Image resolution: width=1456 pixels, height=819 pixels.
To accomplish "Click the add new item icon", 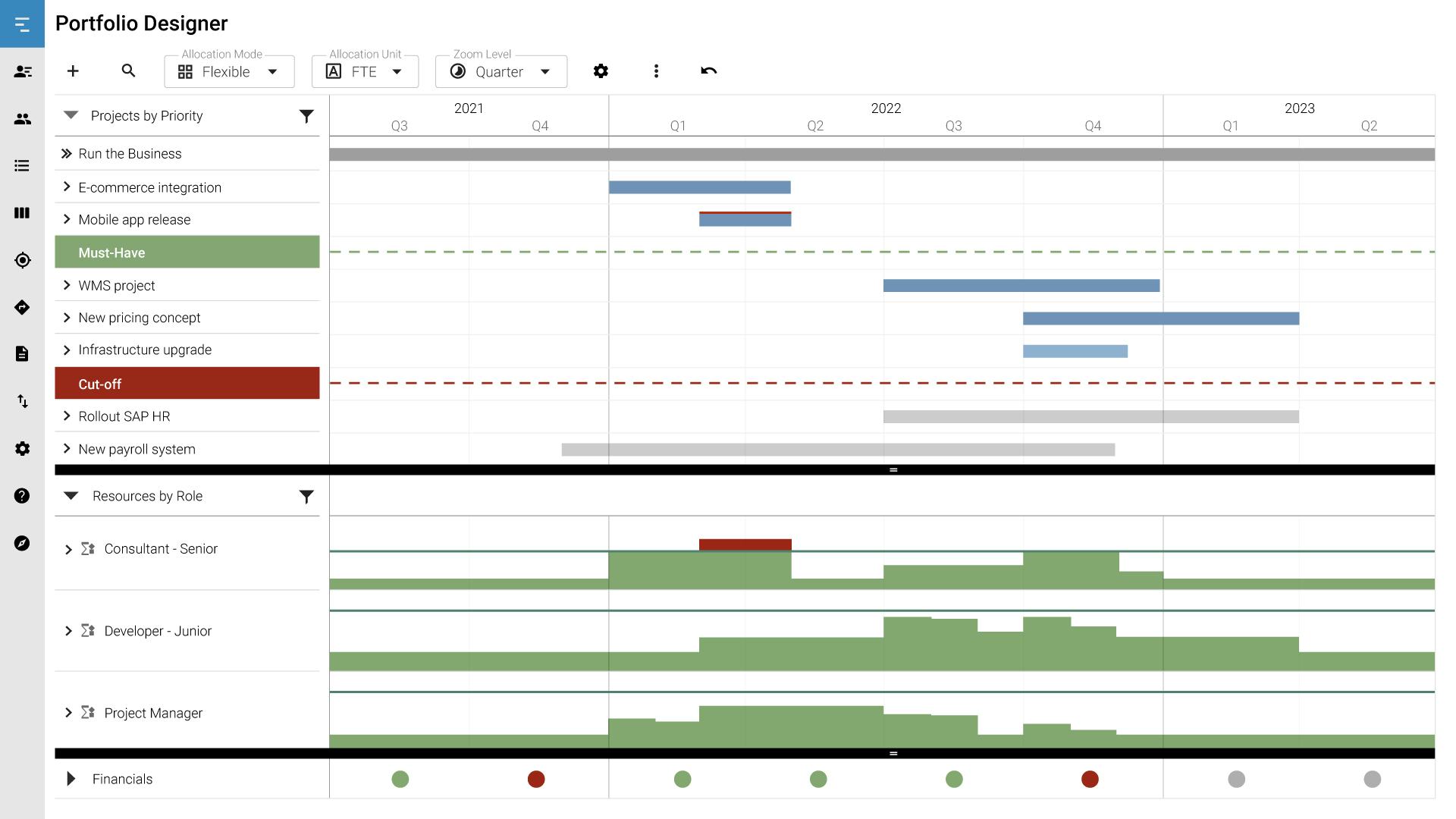I will (x=73, y=71).
